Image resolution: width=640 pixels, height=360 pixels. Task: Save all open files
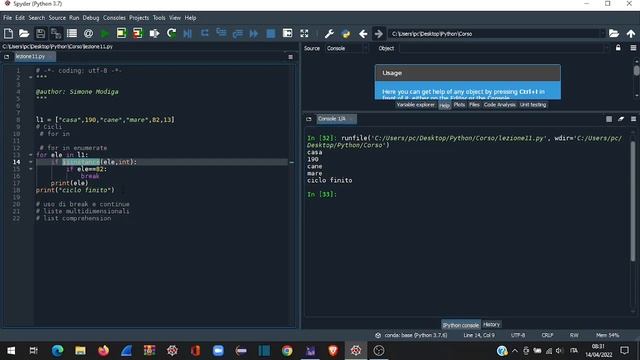click(56, 33)
